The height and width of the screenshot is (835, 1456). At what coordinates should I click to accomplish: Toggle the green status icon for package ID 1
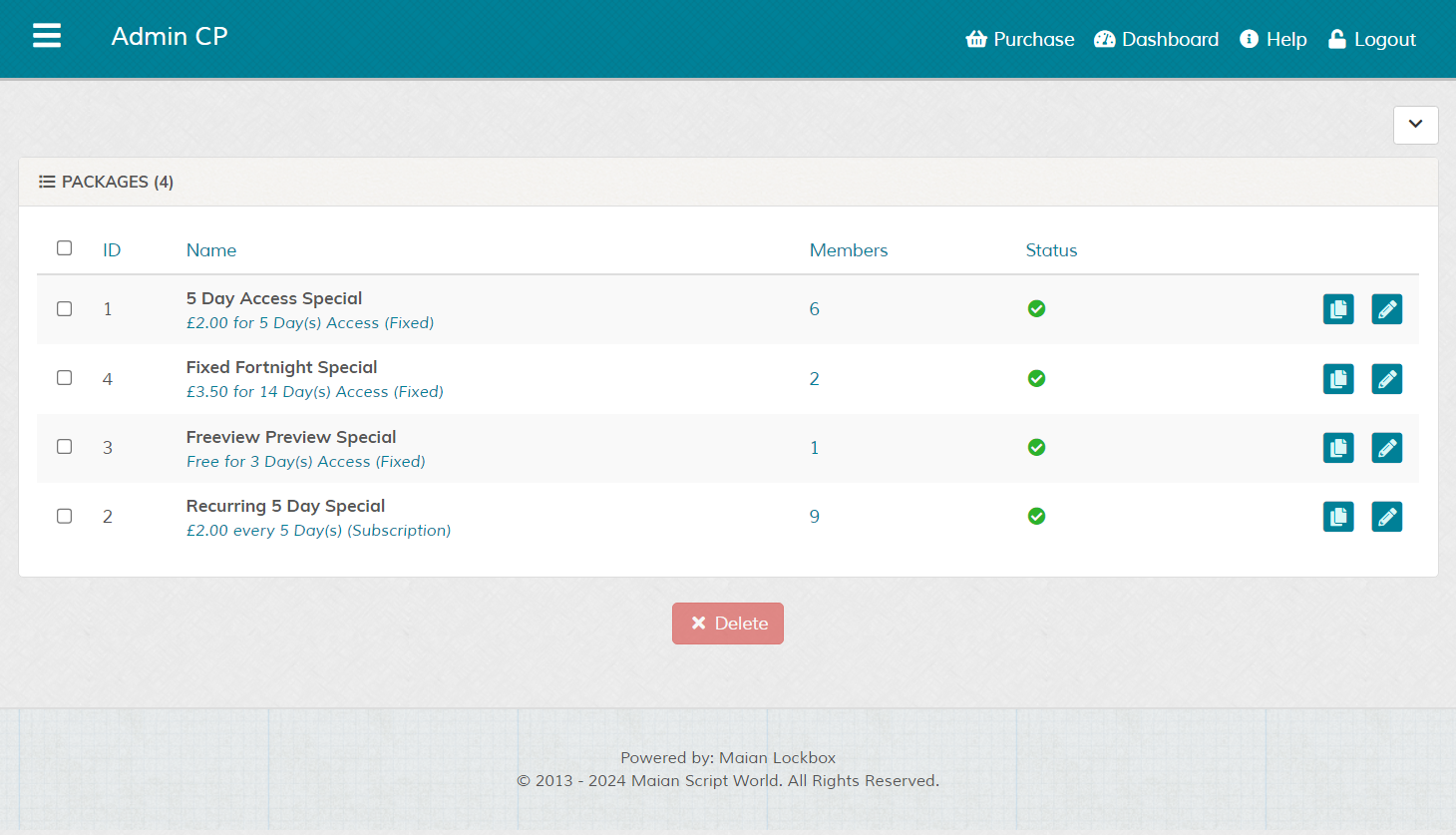click(1036, 309)
